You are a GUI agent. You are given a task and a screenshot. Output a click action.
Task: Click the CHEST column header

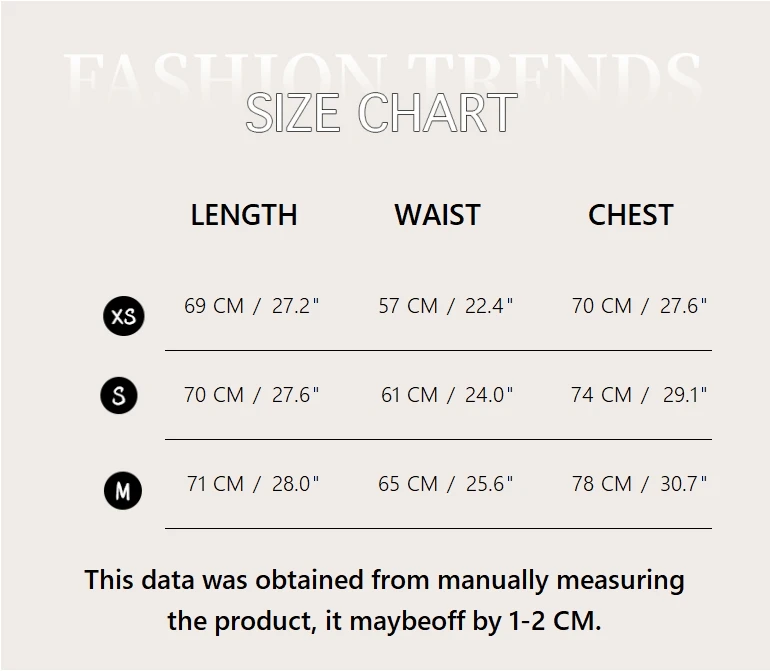coord(630,215)
